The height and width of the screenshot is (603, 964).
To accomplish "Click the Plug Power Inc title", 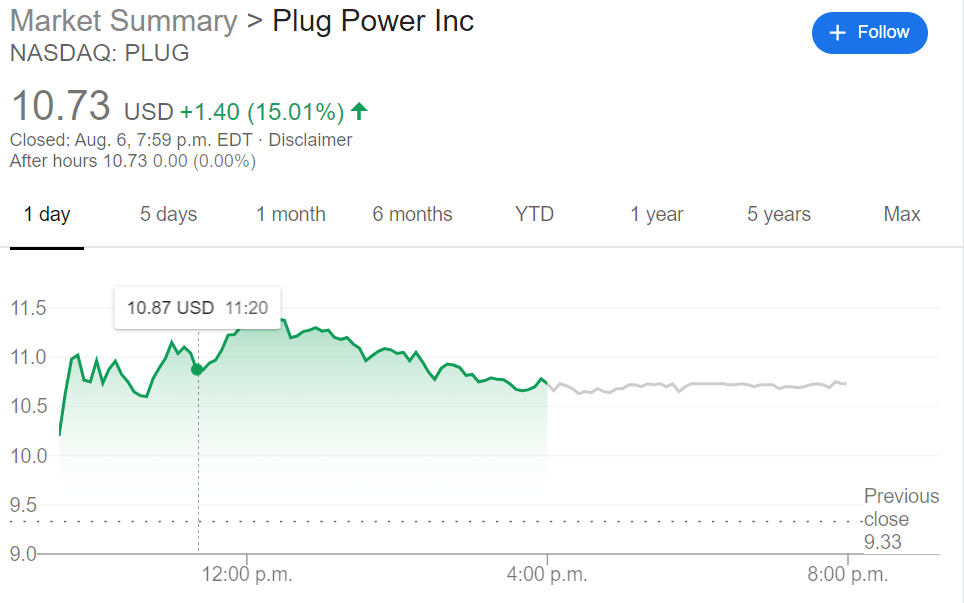I will point(373,21).
